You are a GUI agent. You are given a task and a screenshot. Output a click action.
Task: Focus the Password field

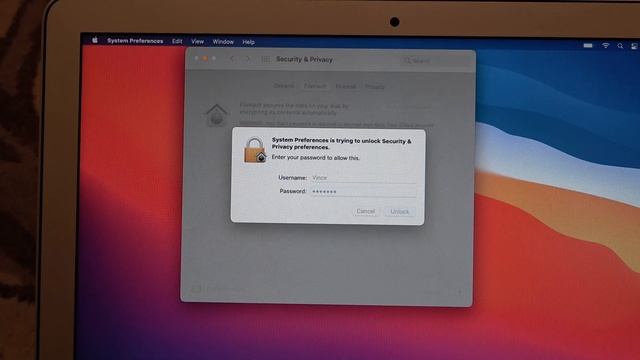363,191
